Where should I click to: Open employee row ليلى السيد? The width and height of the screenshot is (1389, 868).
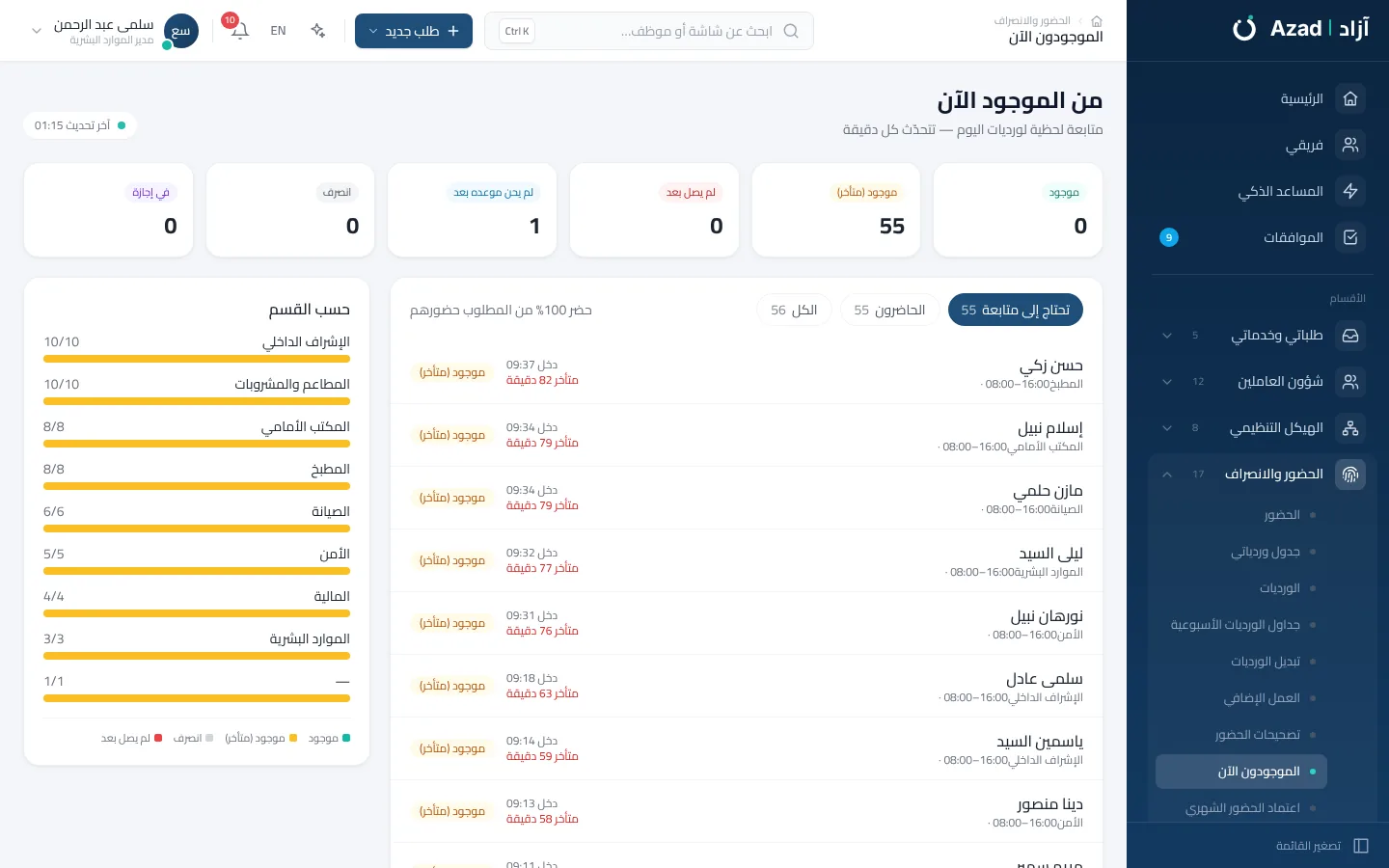[747, 560]
